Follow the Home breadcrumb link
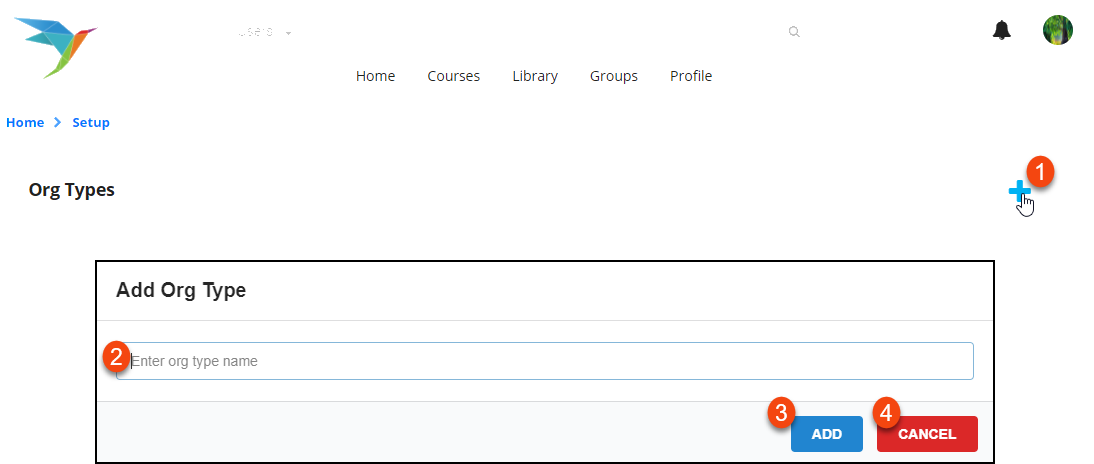Viewport: 1094px width, 464px height. coord(25,123)
